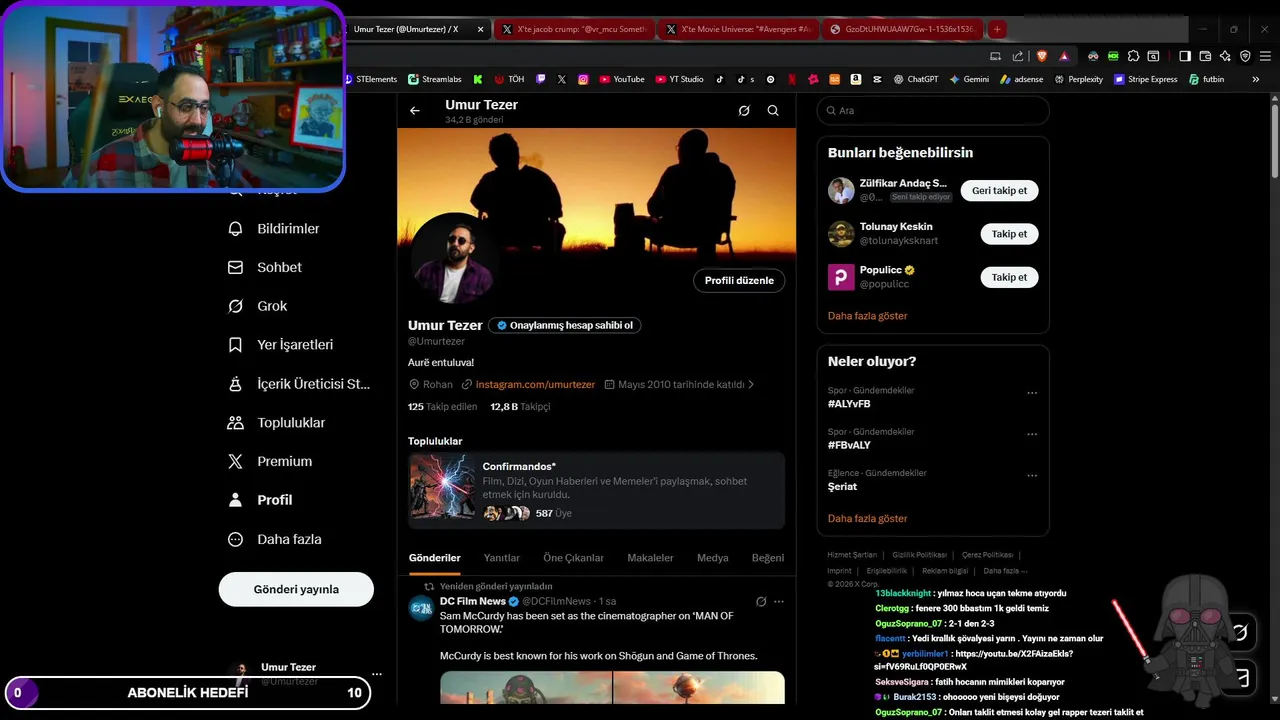The width and height of the screenshot is (1280, 720).
Task: Open the Amazon bookmark icon
Action: (x=856, y=79)
